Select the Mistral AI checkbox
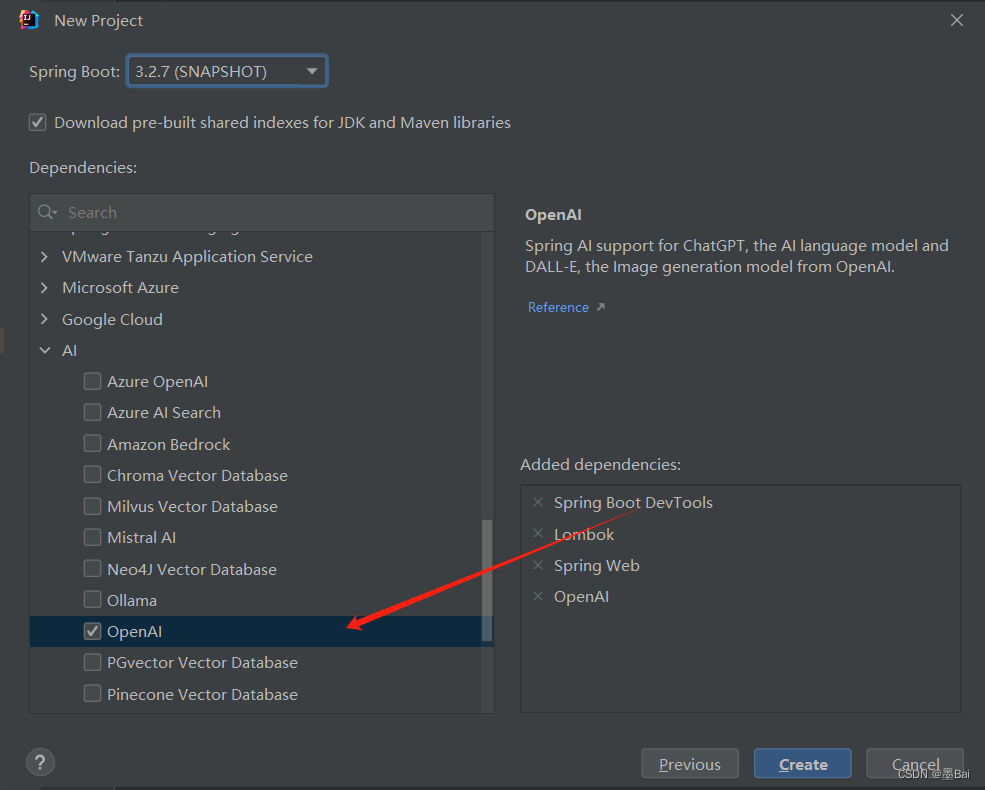 click(x=92, y=537)
